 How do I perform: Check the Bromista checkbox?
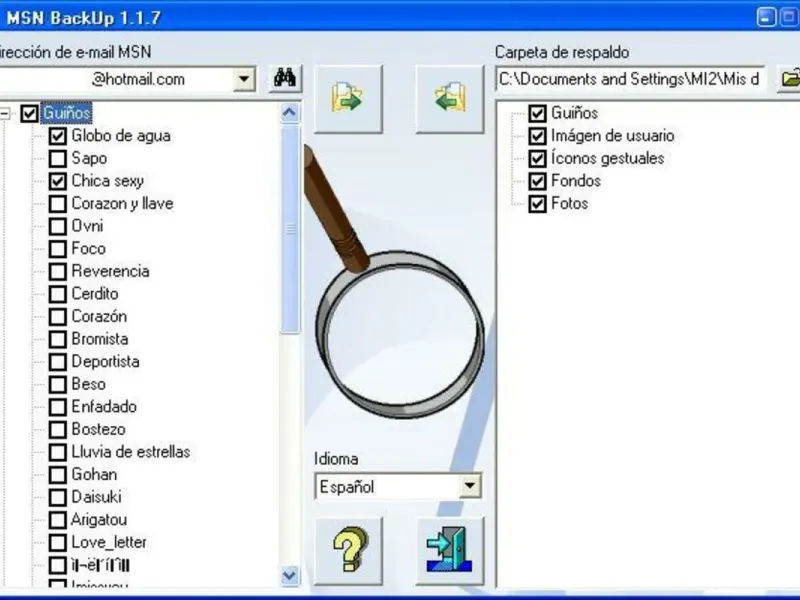click(x=58, y=339)
